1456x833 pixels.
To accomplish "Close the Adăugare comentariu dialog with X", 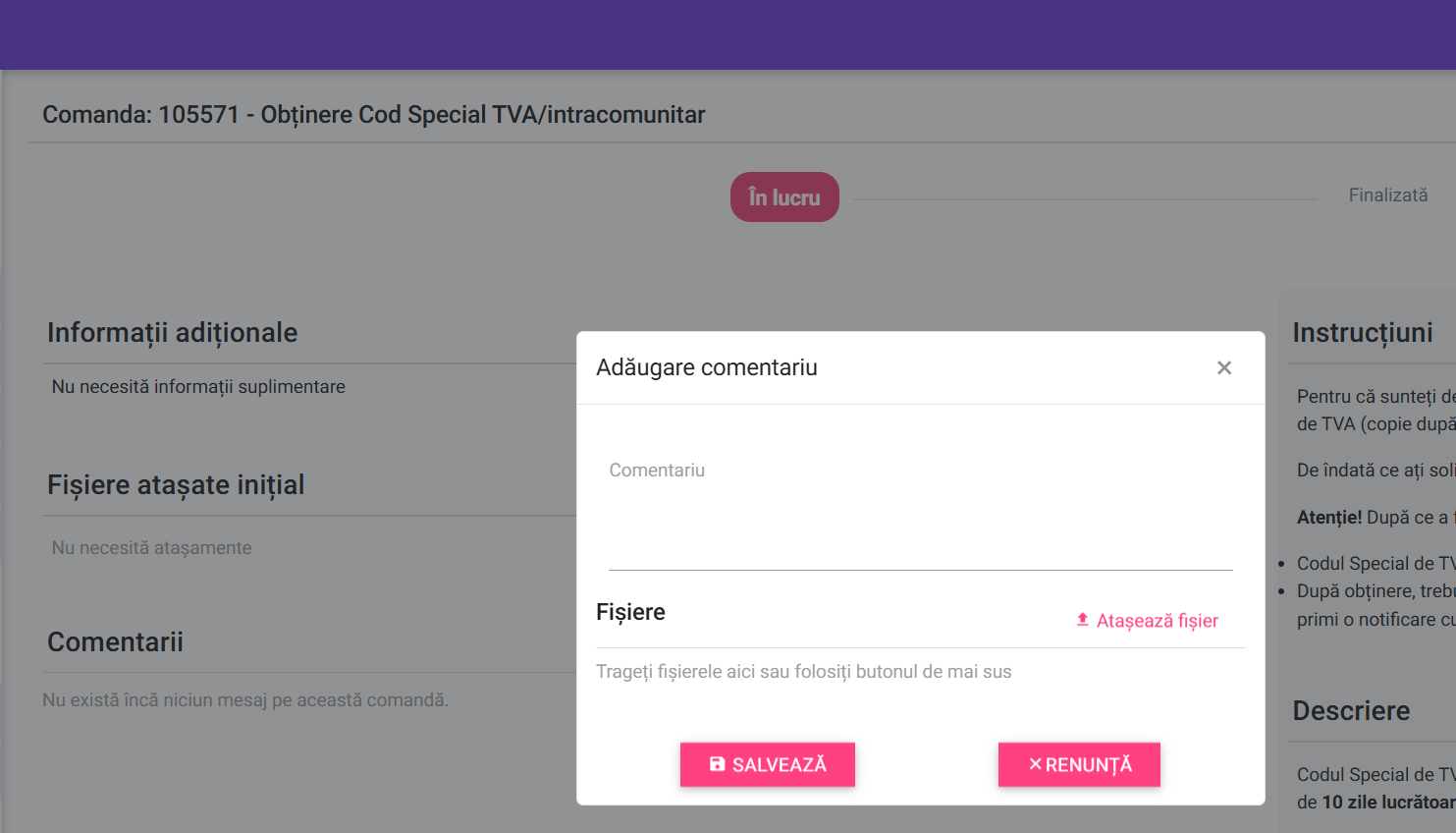I will tap(1224, 367).
